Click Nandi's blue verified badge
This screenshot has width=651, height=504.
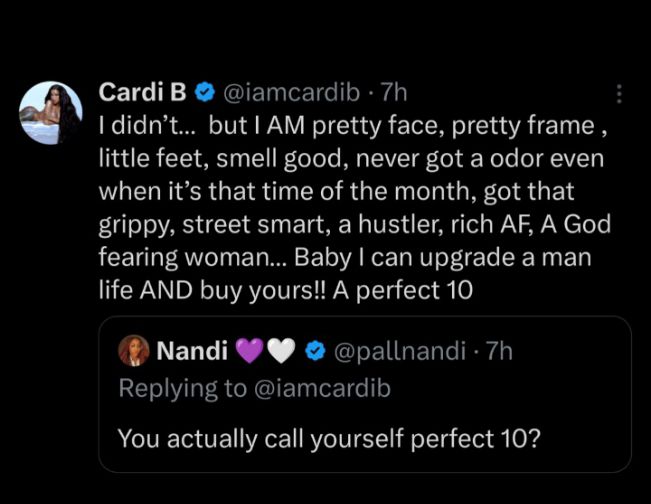pyautogui.click(x=315, y=351)
